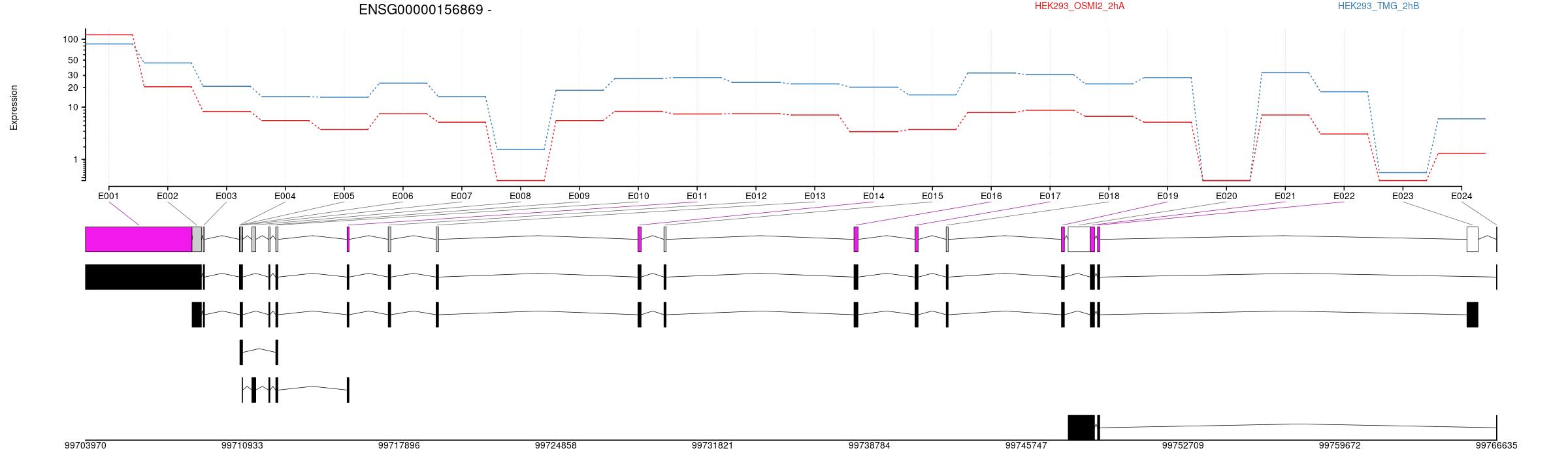Image resolution: width=1568 pixels, height=457 pixels.
Task: Click exon label E010
Action: (638, 196)
